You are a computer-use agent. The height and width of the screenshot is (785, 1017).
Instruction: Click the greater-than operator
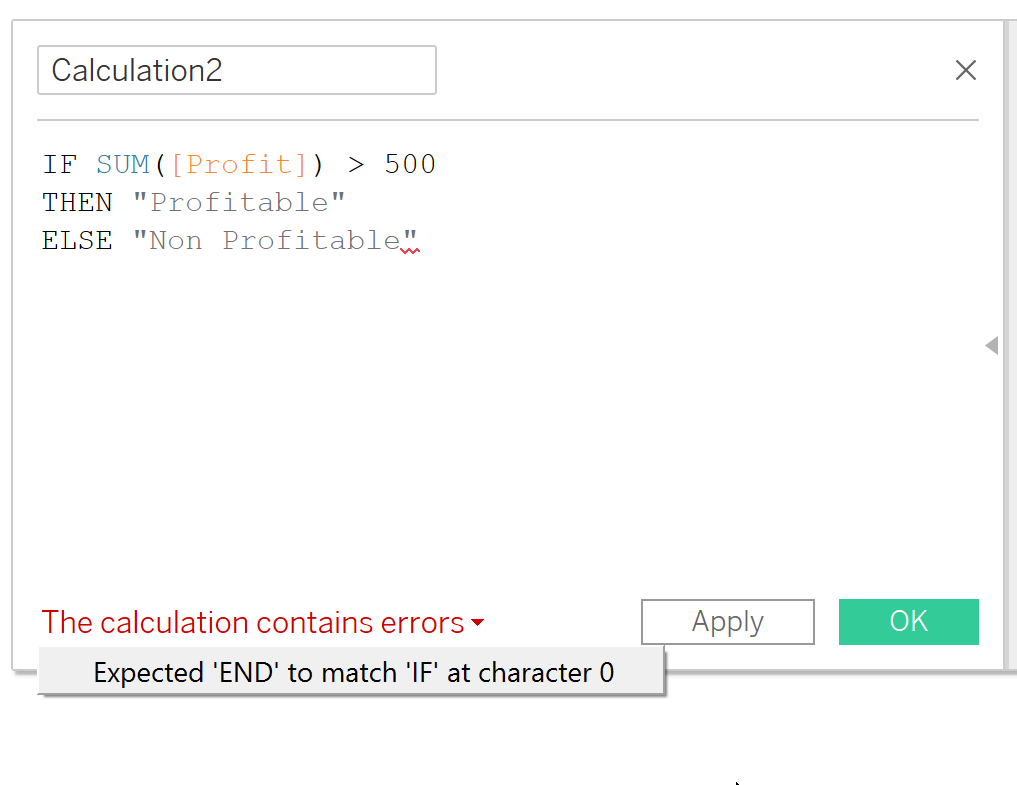tap(357, 164)
